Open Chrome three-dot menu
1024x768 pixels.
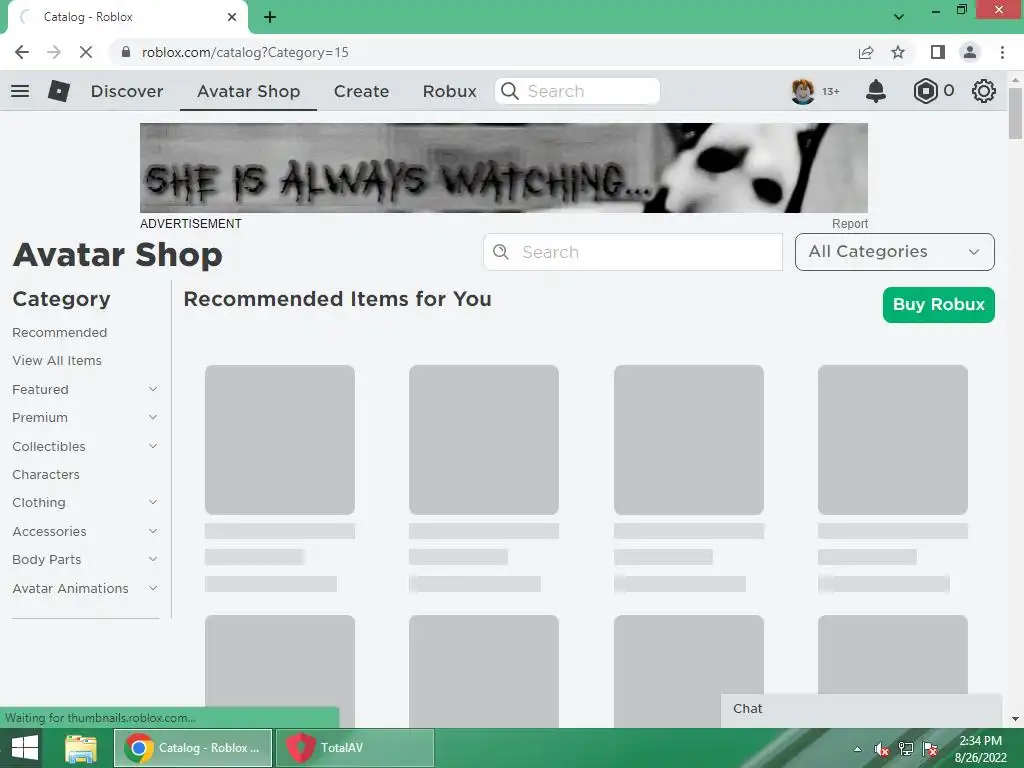click(1002, 52)
